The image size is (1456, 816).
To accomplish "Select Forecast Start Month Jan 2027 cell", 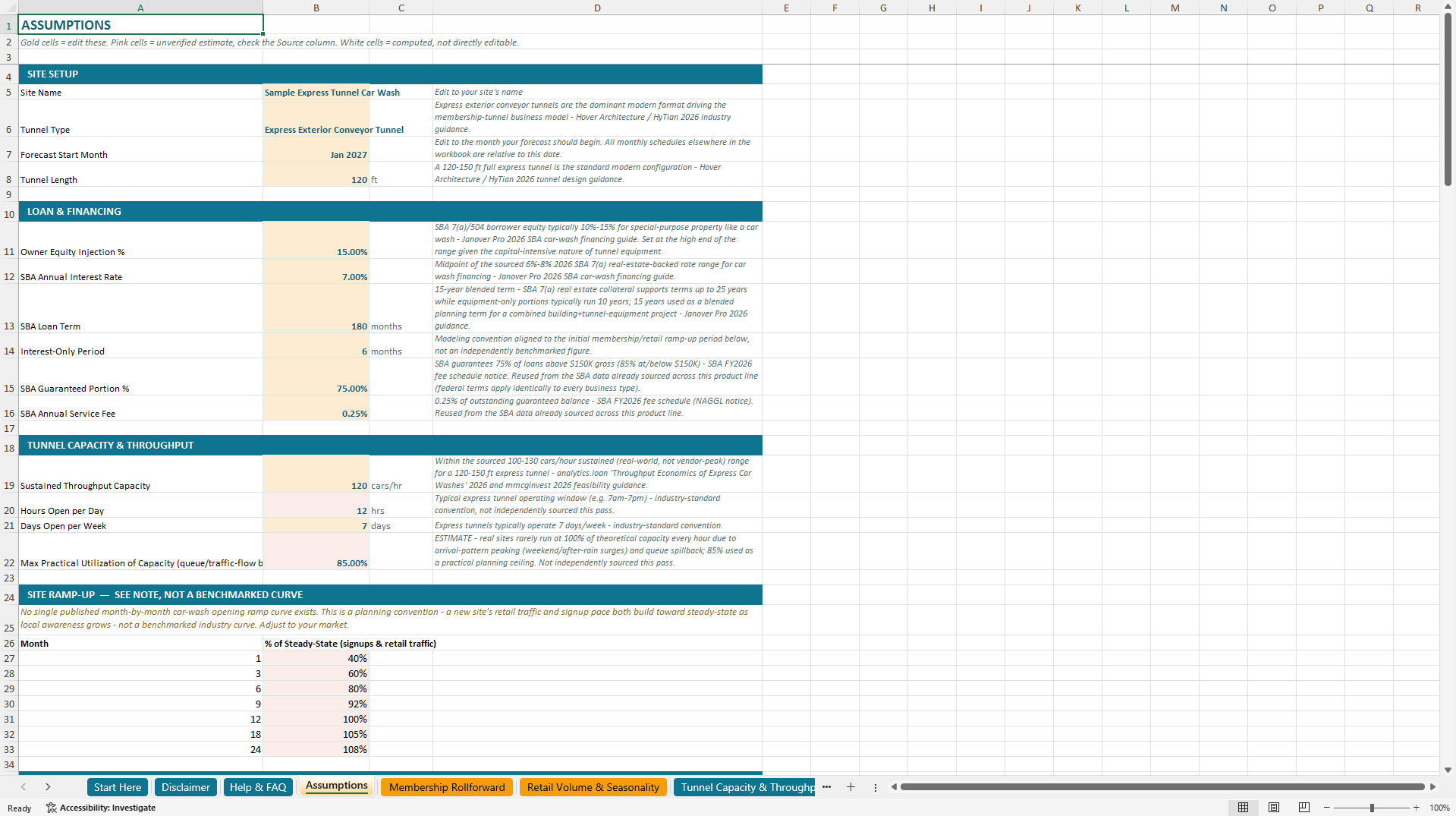I will pyautogui.click(x=316, y=149).
